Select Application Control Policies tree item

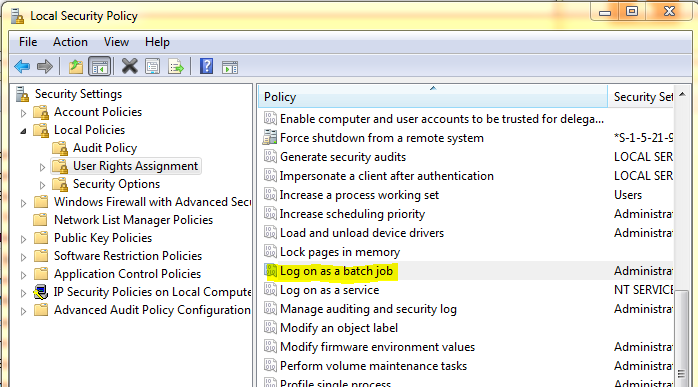(127, 274)
